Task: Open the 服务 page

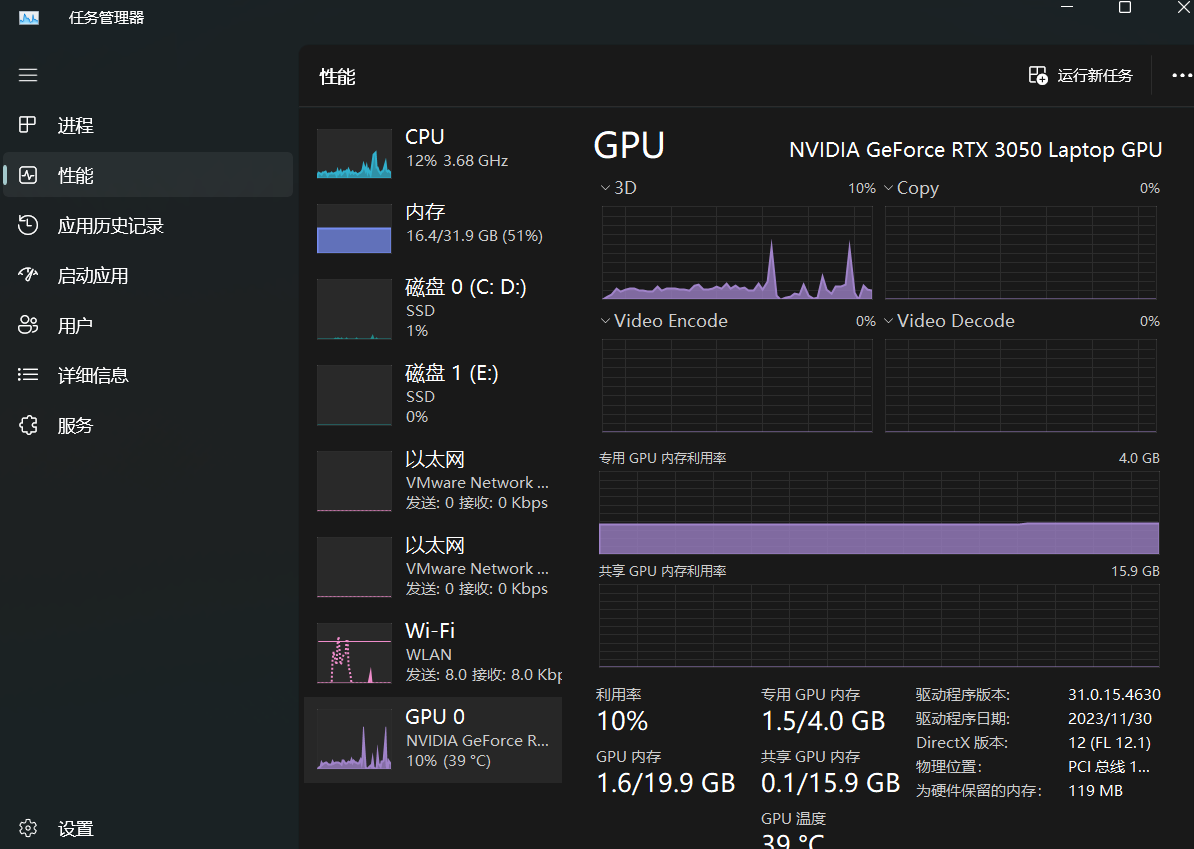Action: [x=148, y=425]
